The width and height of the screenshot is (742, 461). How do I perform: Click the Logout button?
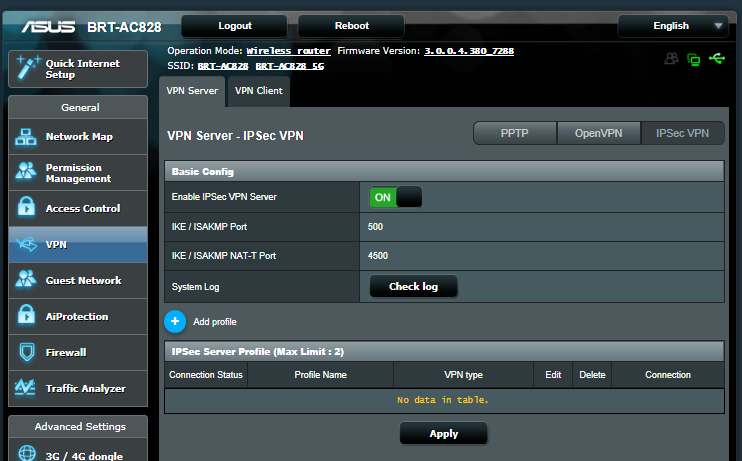pyautogui.click(x=235, y=26)
